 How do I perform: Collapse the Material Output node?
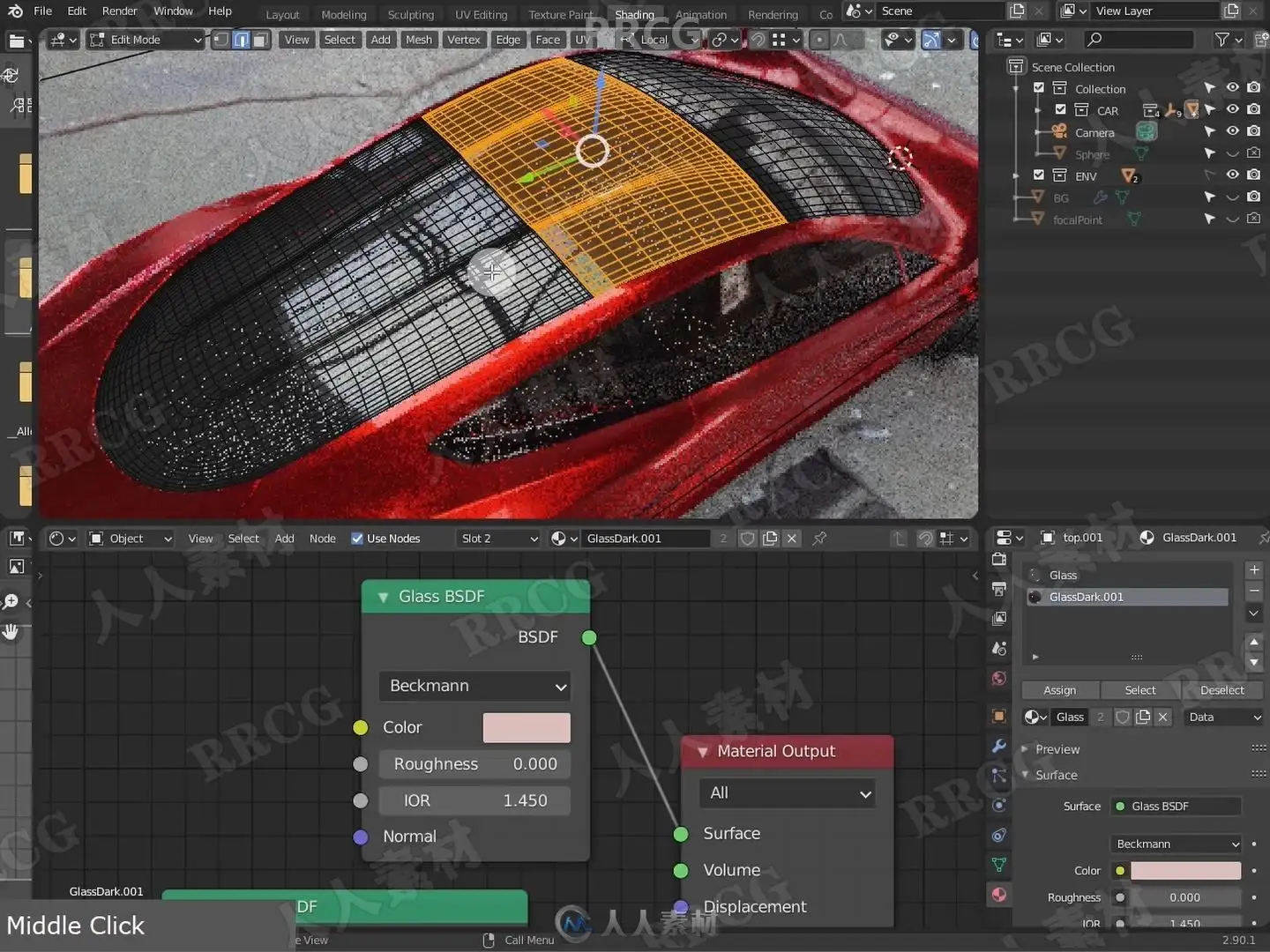pos(702,752)
